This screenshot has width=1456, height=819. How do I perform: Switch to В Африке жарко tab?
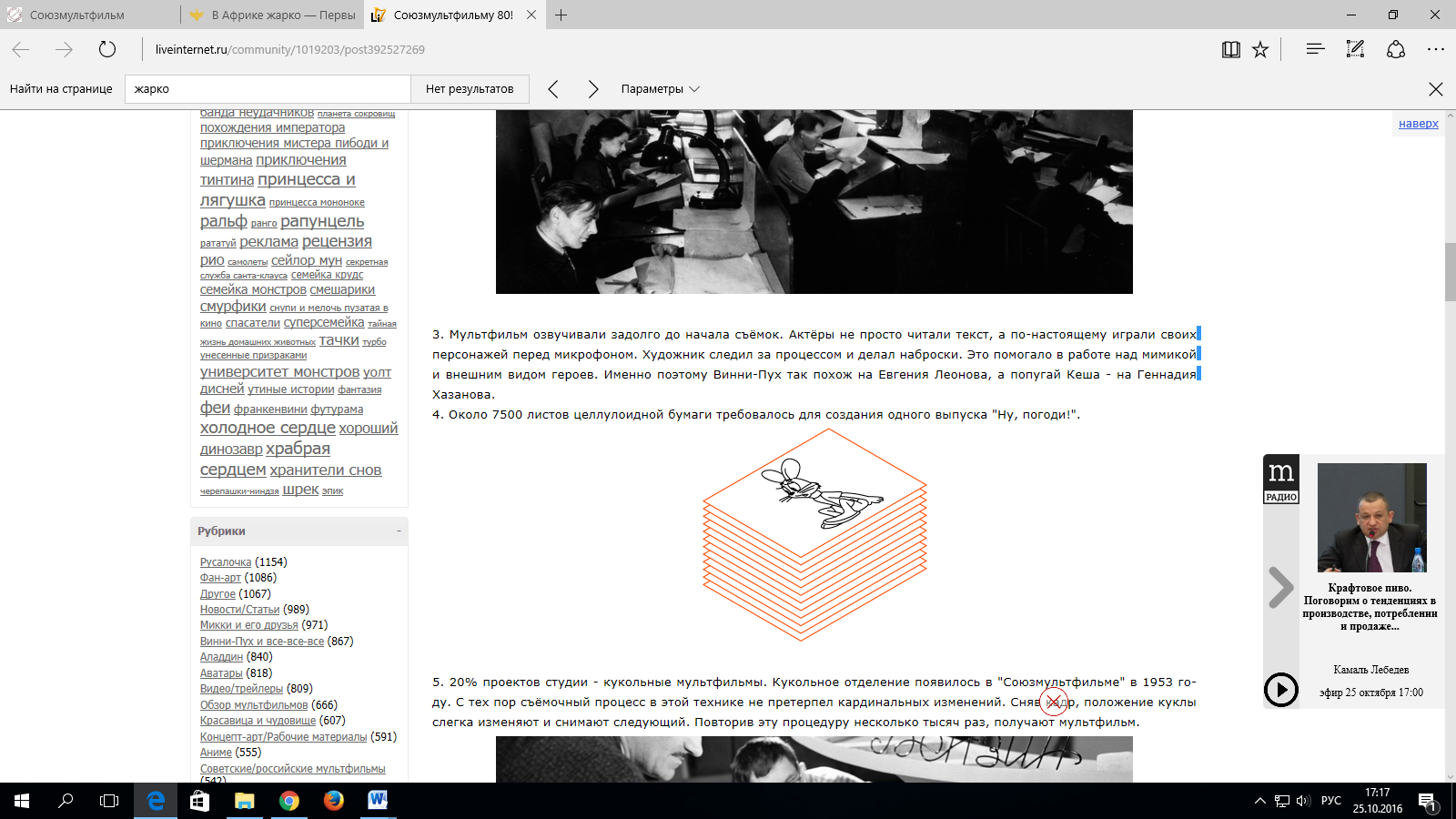click(x=272, y=15)
